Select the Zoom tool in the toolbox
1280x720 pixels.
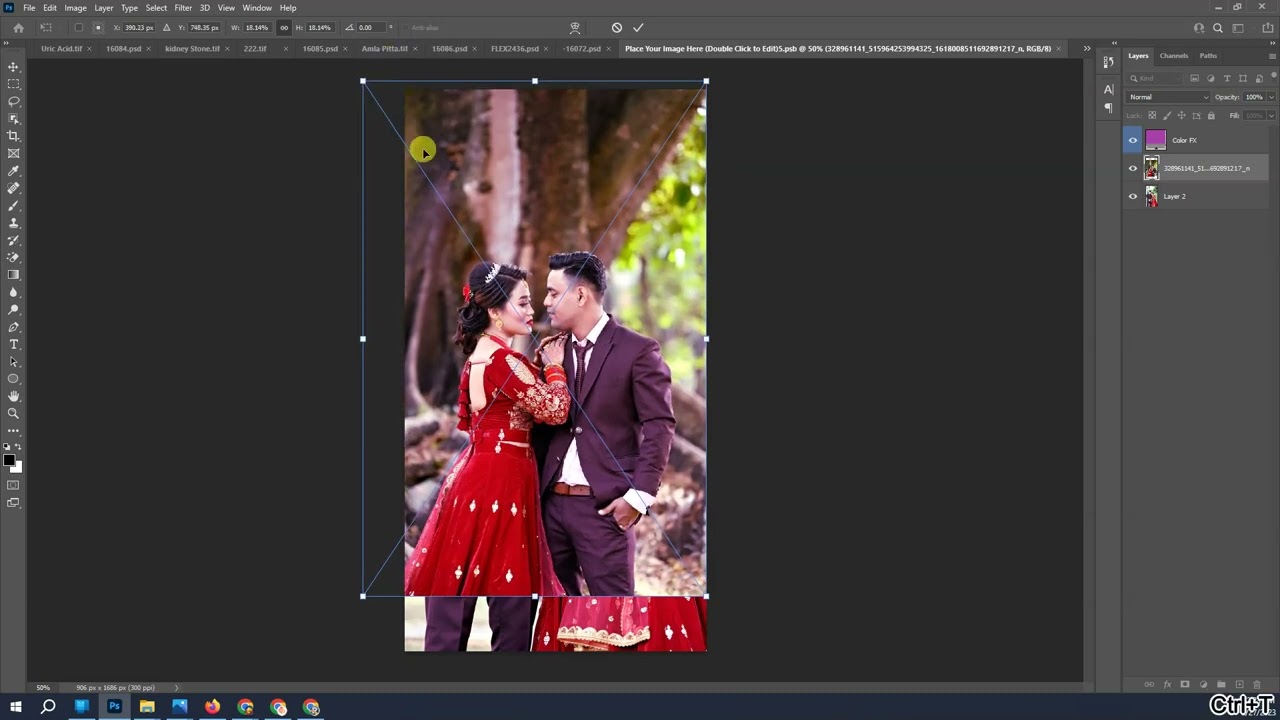(x=13, y=413)
